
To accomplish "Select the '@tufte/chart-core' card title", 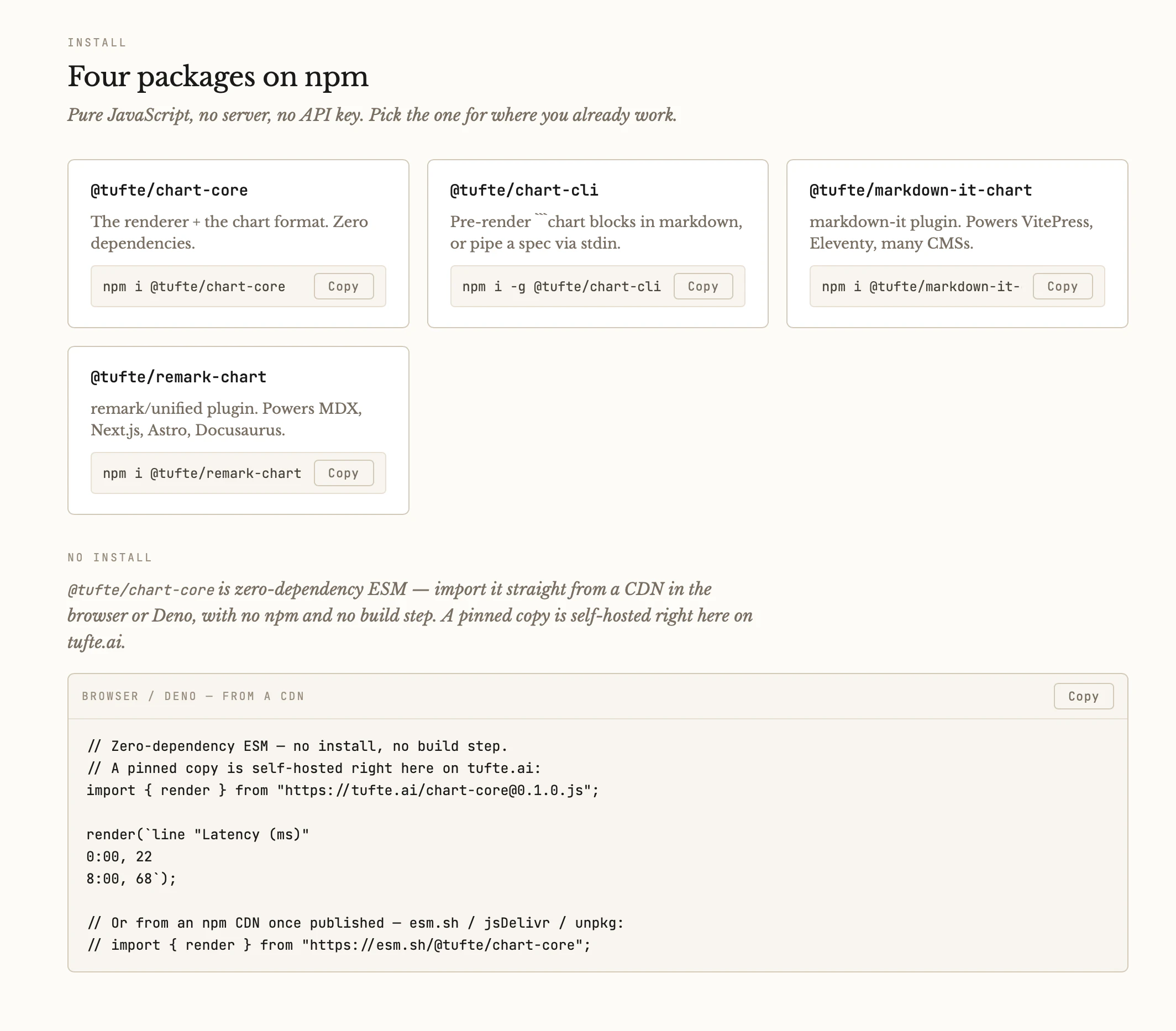I will point(169,191).
